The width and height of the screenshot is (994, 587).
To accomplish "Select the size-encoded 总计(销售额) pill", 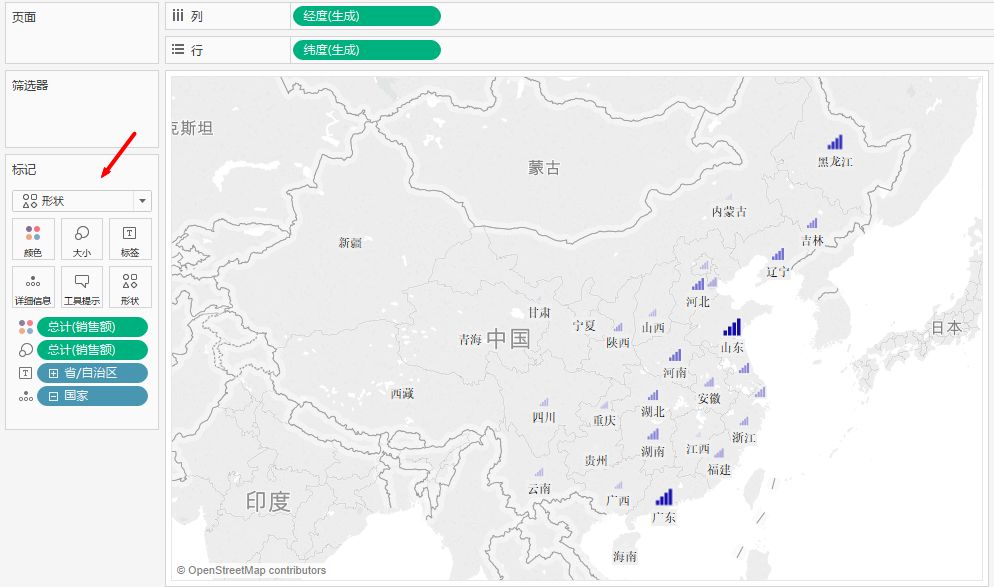I will tap(93, 350).
